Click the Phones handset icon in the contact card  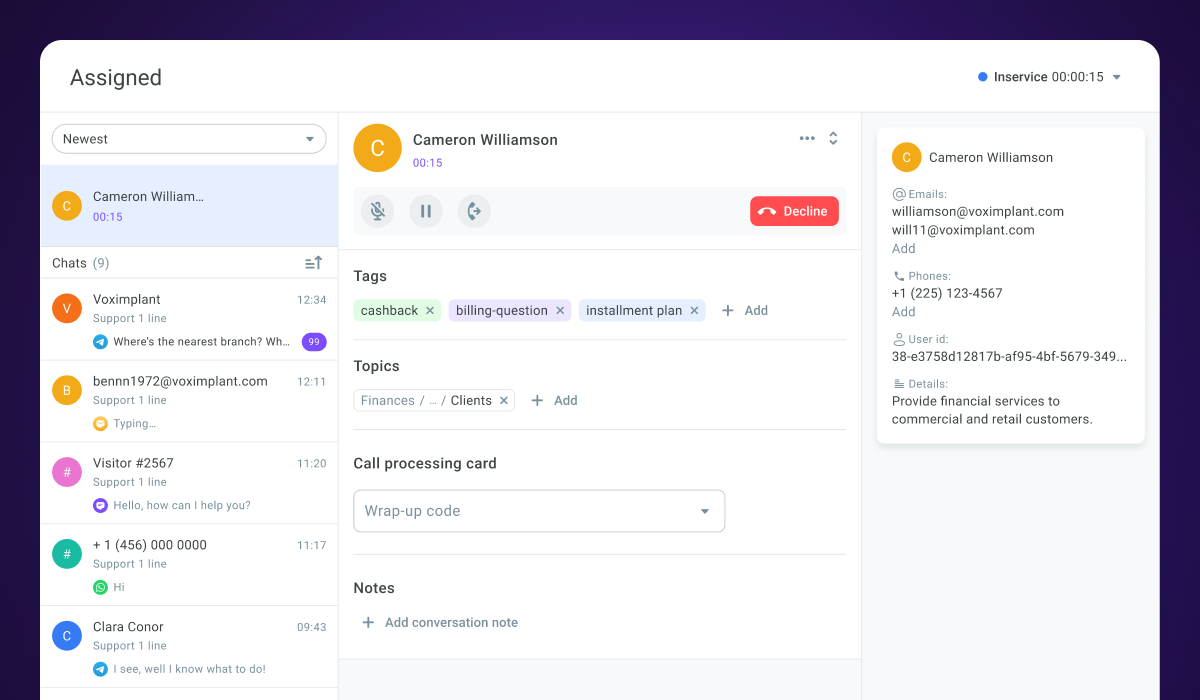pyautogui.click(x=898, y=276)
